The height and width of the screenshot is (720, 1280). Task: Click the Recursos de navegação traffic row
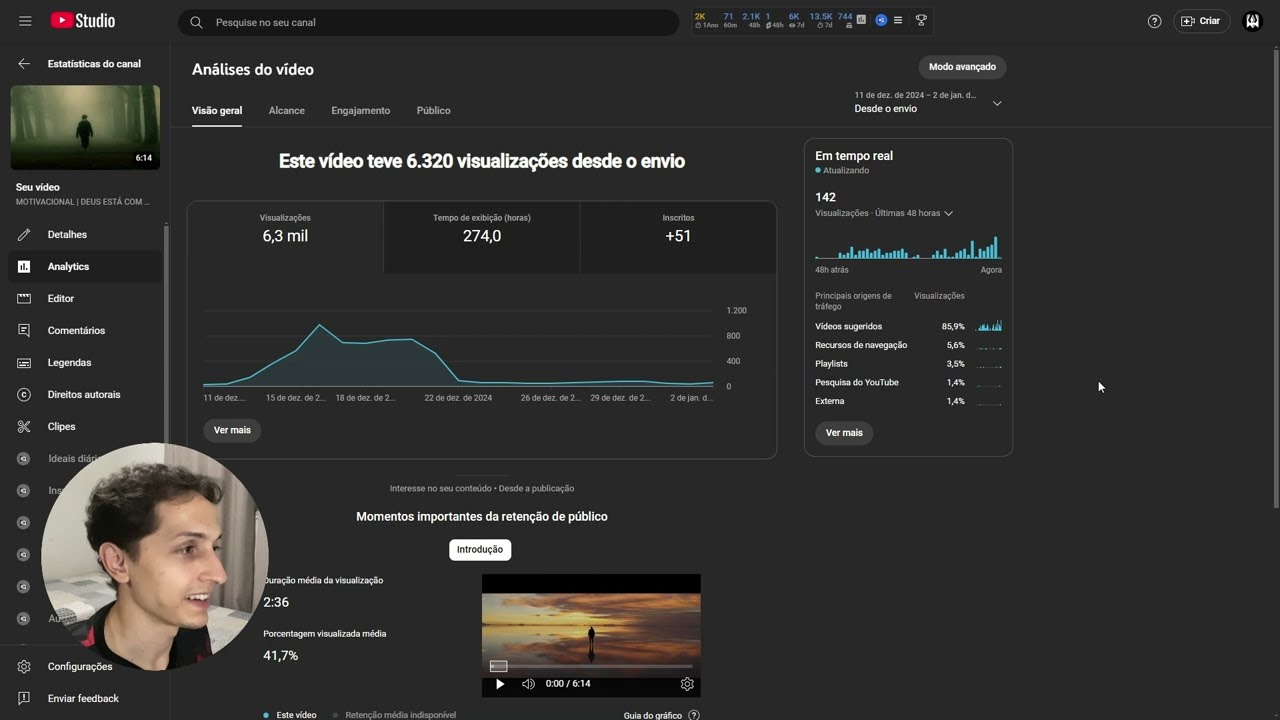tap(908, 345)
